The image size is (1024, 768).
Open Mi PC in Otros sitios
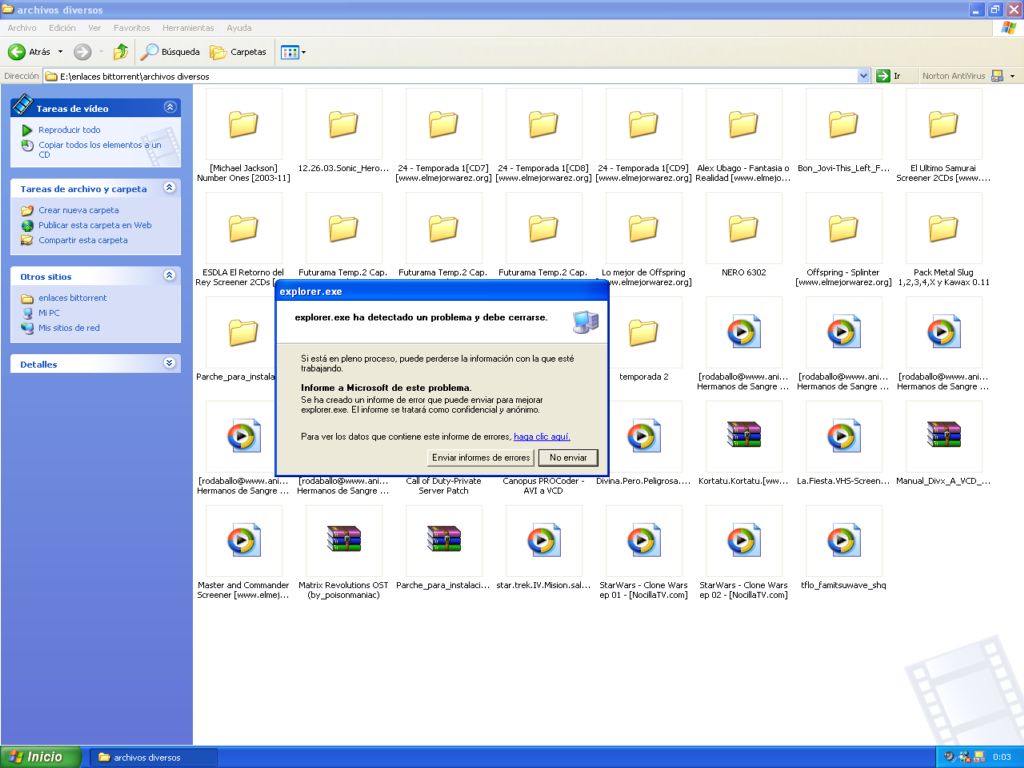click(x=49, y=313)
